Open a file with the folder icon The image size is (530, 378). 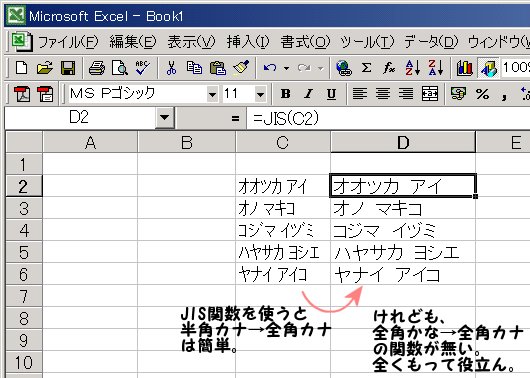coord(45,68)
